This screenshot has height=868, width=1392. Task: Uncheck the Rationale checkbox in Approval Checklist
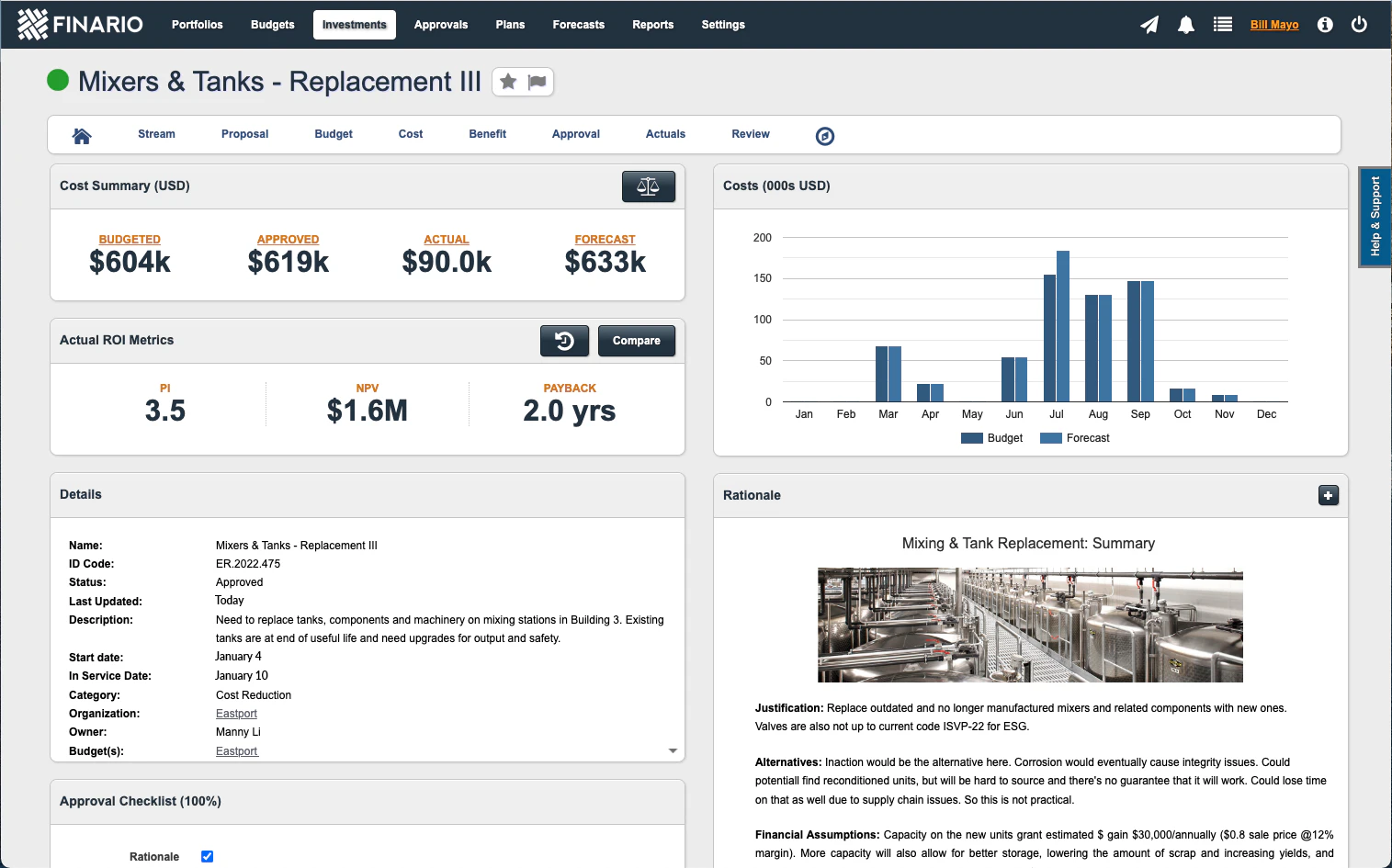[207, 856]
